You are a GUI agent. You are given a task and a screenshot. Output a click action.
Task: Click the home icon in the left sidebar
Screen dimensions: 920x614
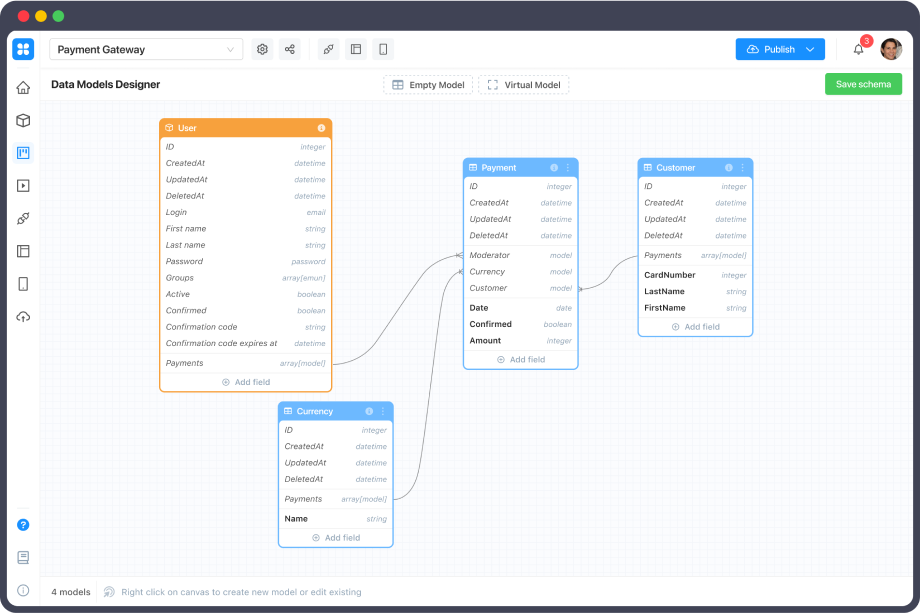[22, 87]
